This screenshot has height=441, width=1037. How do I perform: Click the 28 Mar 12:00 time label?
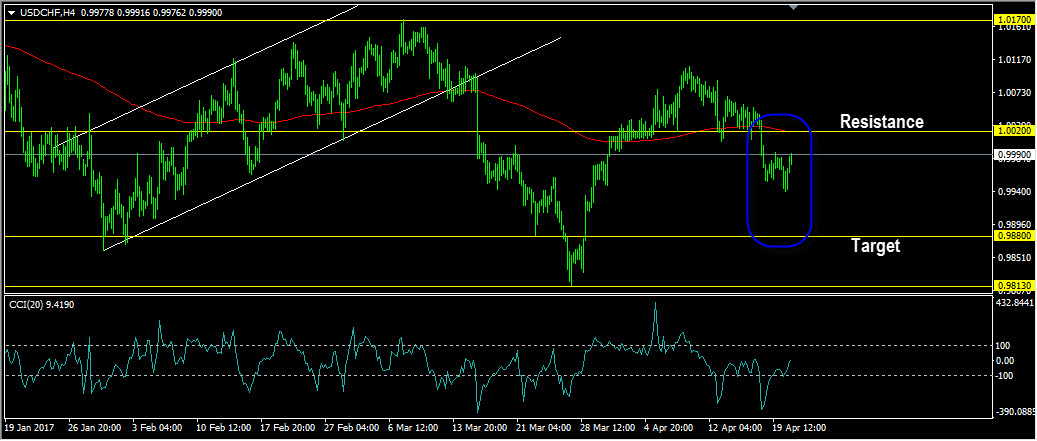609,428
